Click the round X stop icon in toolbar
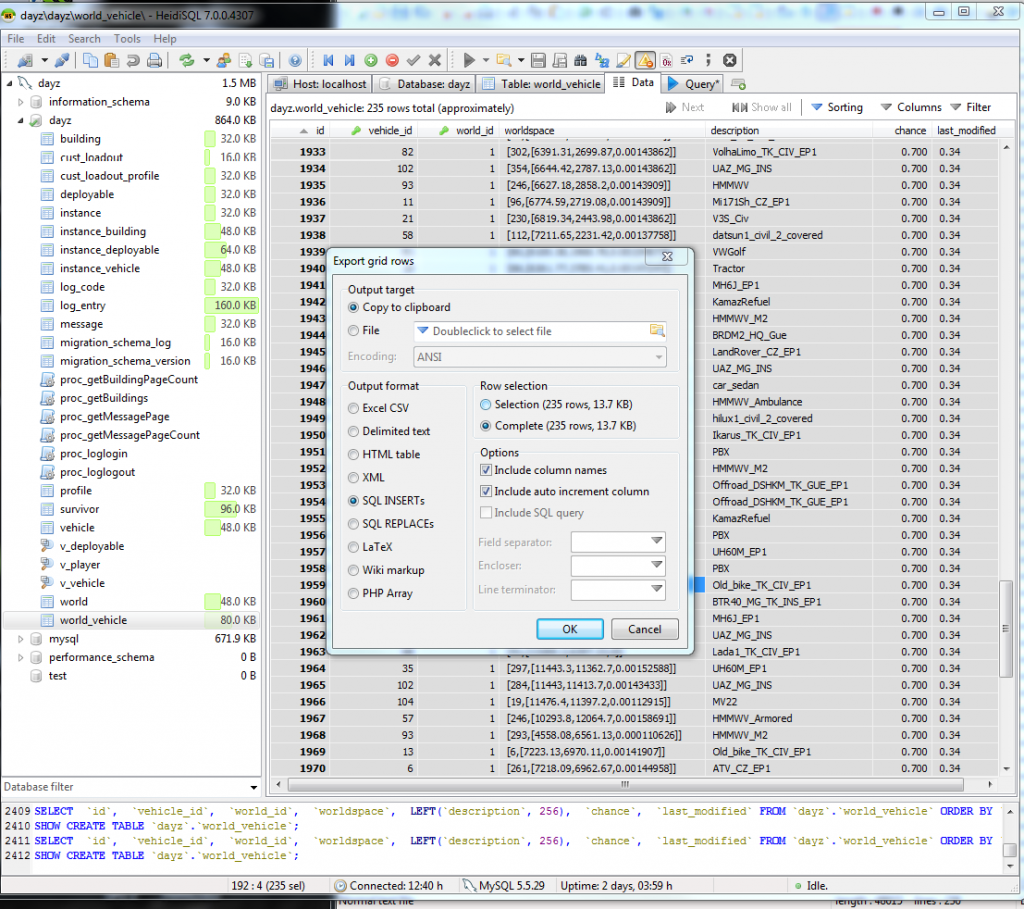The image size is (1024, 909). click(729, 61)
